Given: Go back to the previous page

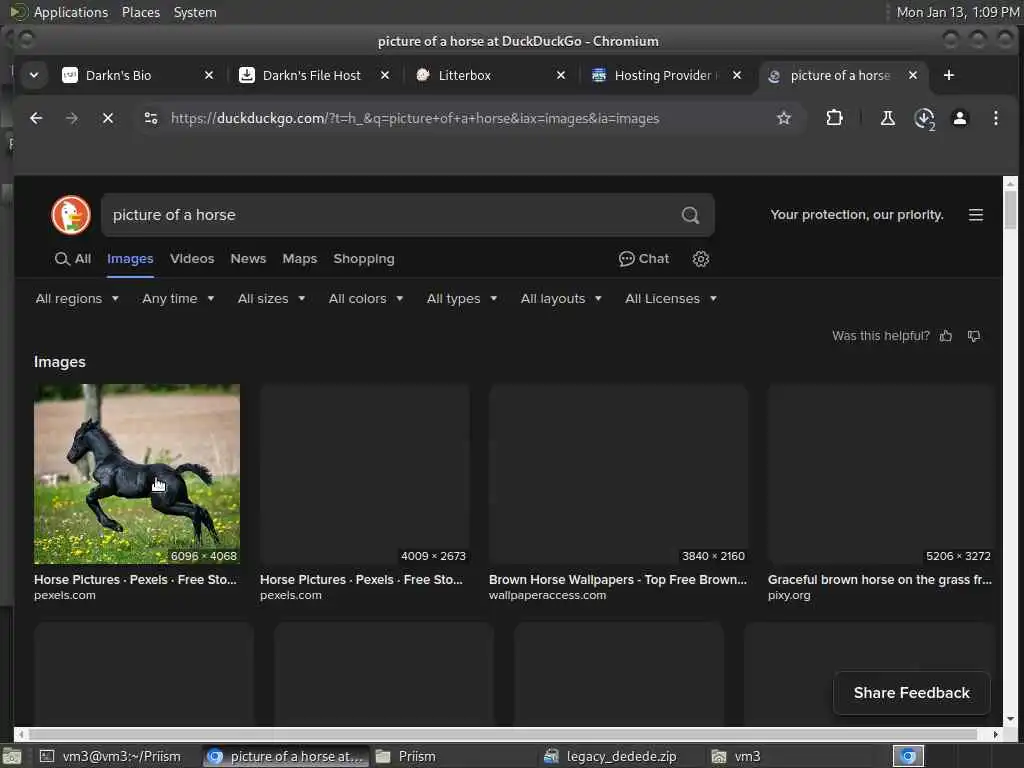Looking at the screenshot, I should pos(36,118).
